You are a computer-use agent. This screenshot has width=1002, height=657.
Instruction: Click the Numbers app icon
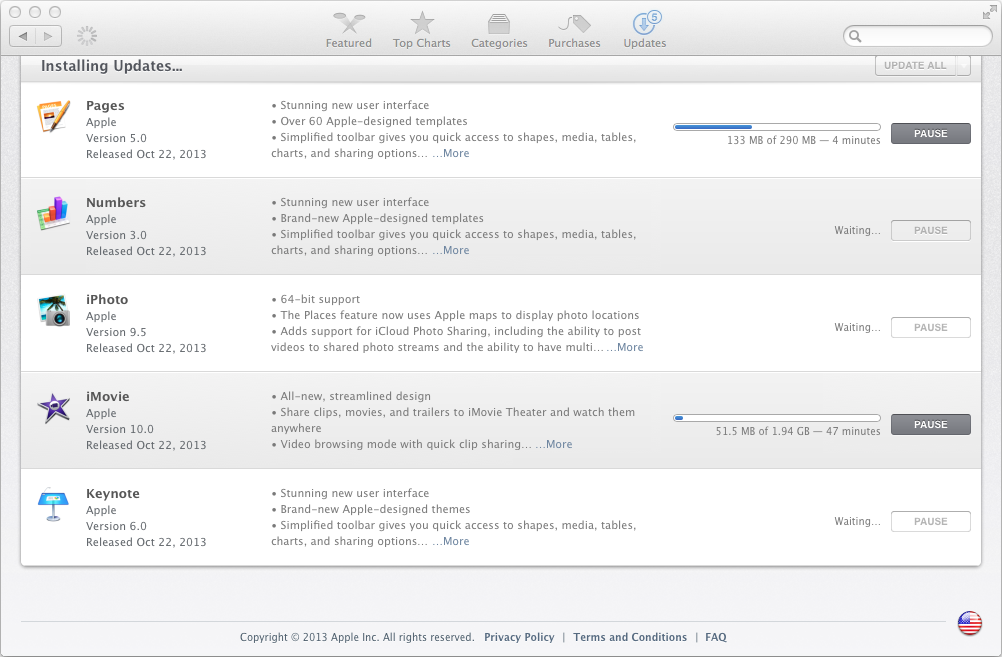54,213
